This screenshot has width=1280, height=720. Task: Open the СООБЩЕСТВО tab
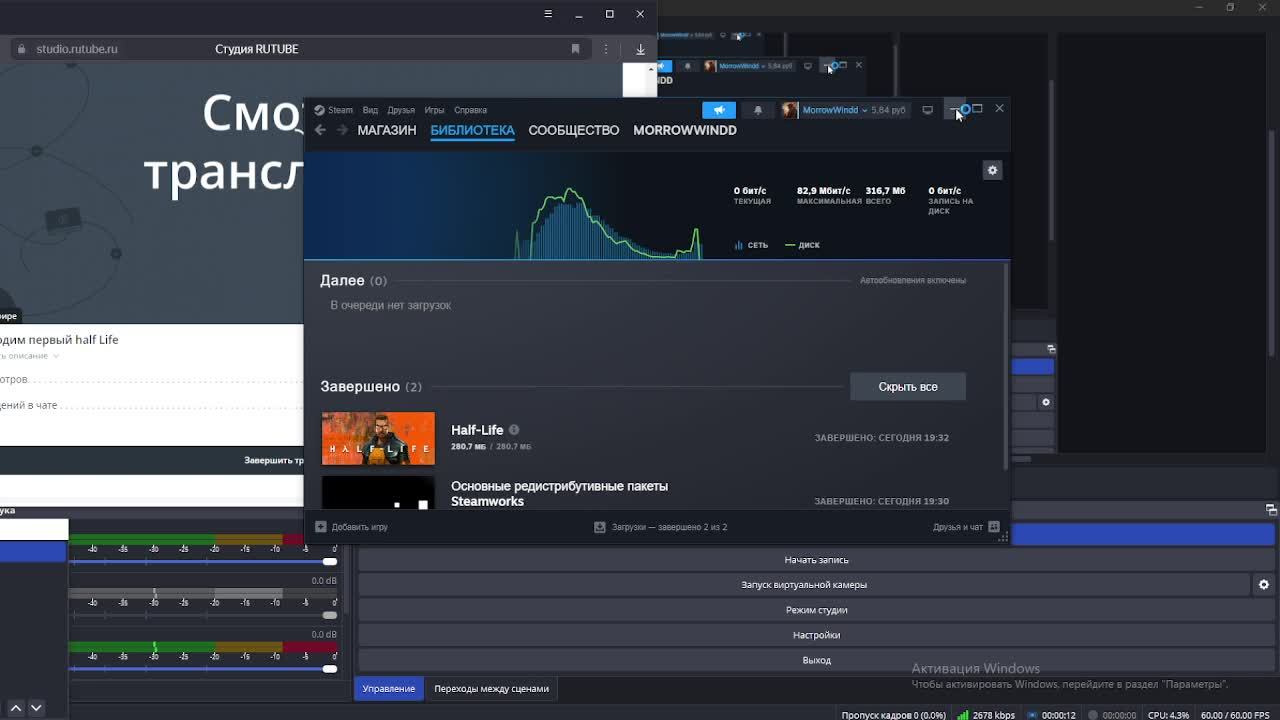click(x=574, y=130)
